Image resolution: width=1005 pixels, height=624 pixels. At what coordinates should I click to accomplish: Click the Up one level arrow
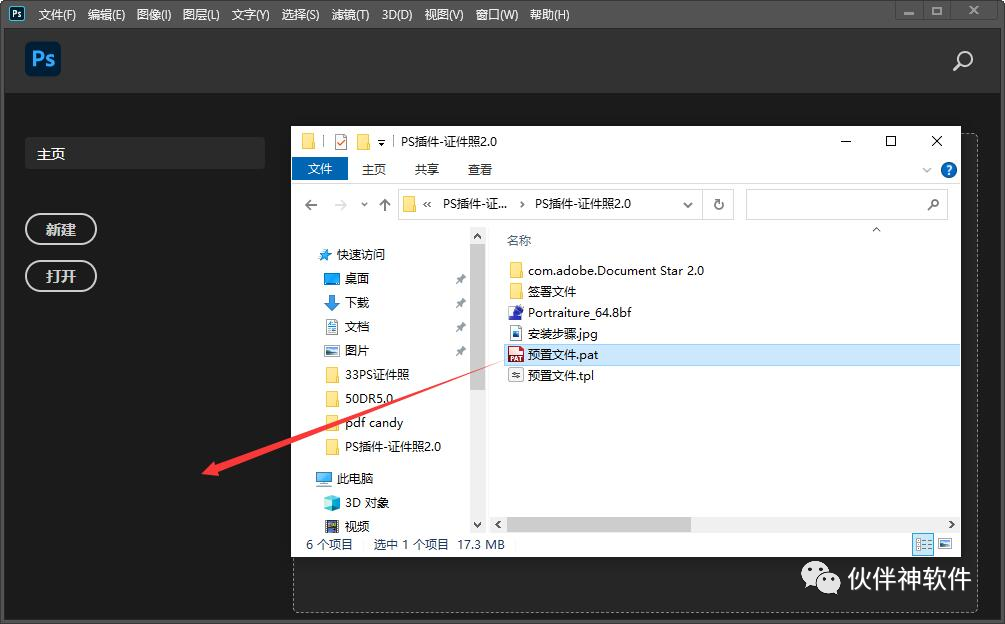click(384, 204)
